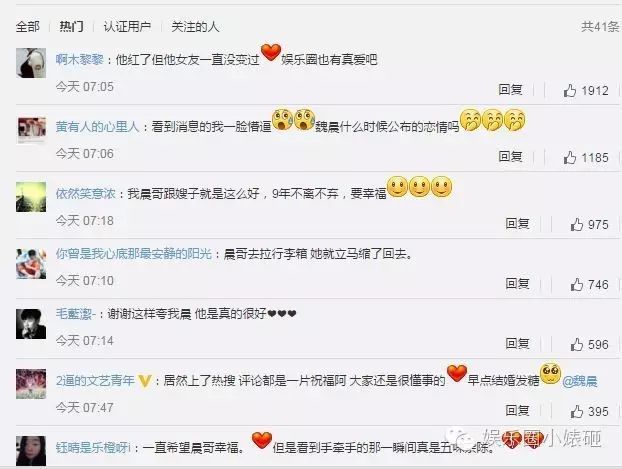The height and width of the screenshot is (469, 622).
Task: Open username 黄有人的心里人 profile
Action: 97,127
